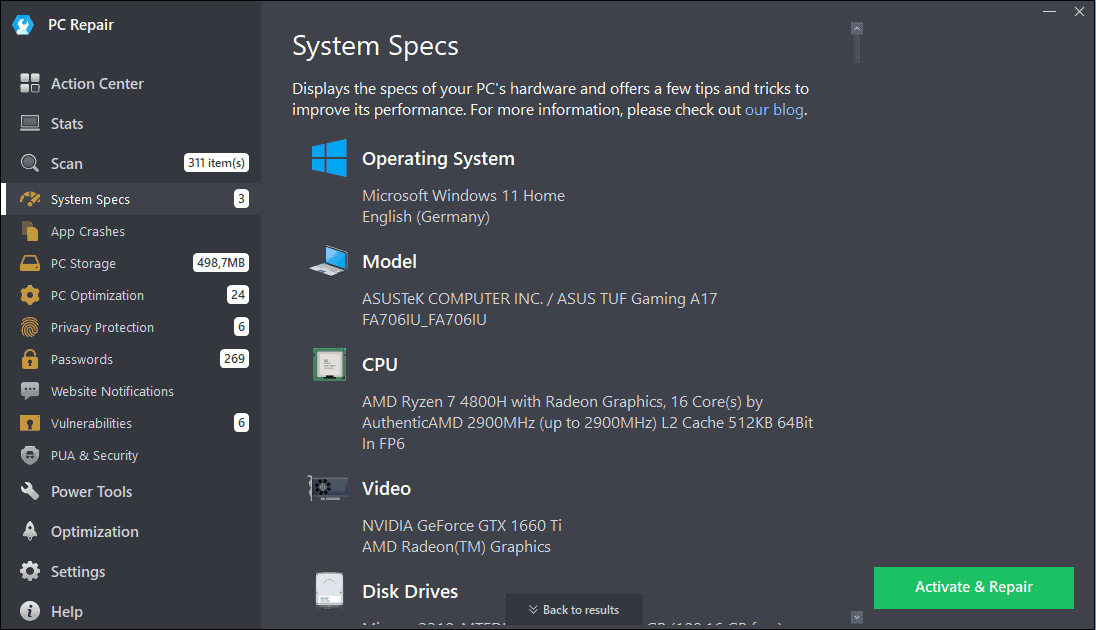Image resolution: width=1096 pixels, height=630 pixels.
Task: Open the Settings section
Action: 131,571
